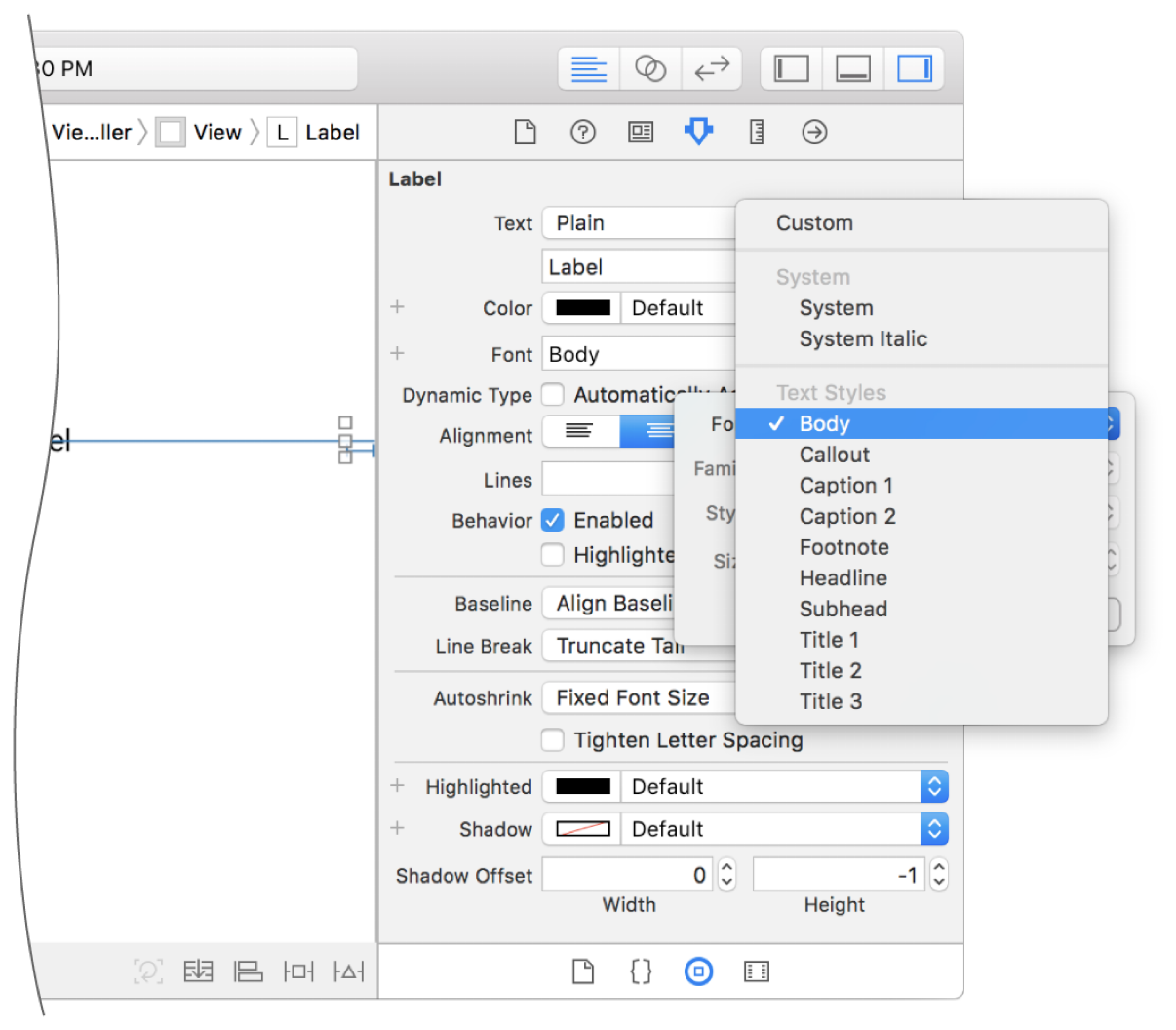Image resolution: width=1176 pixels, height=1030 pixels.
Task: Show the Object library
Action: coord(698,971)
